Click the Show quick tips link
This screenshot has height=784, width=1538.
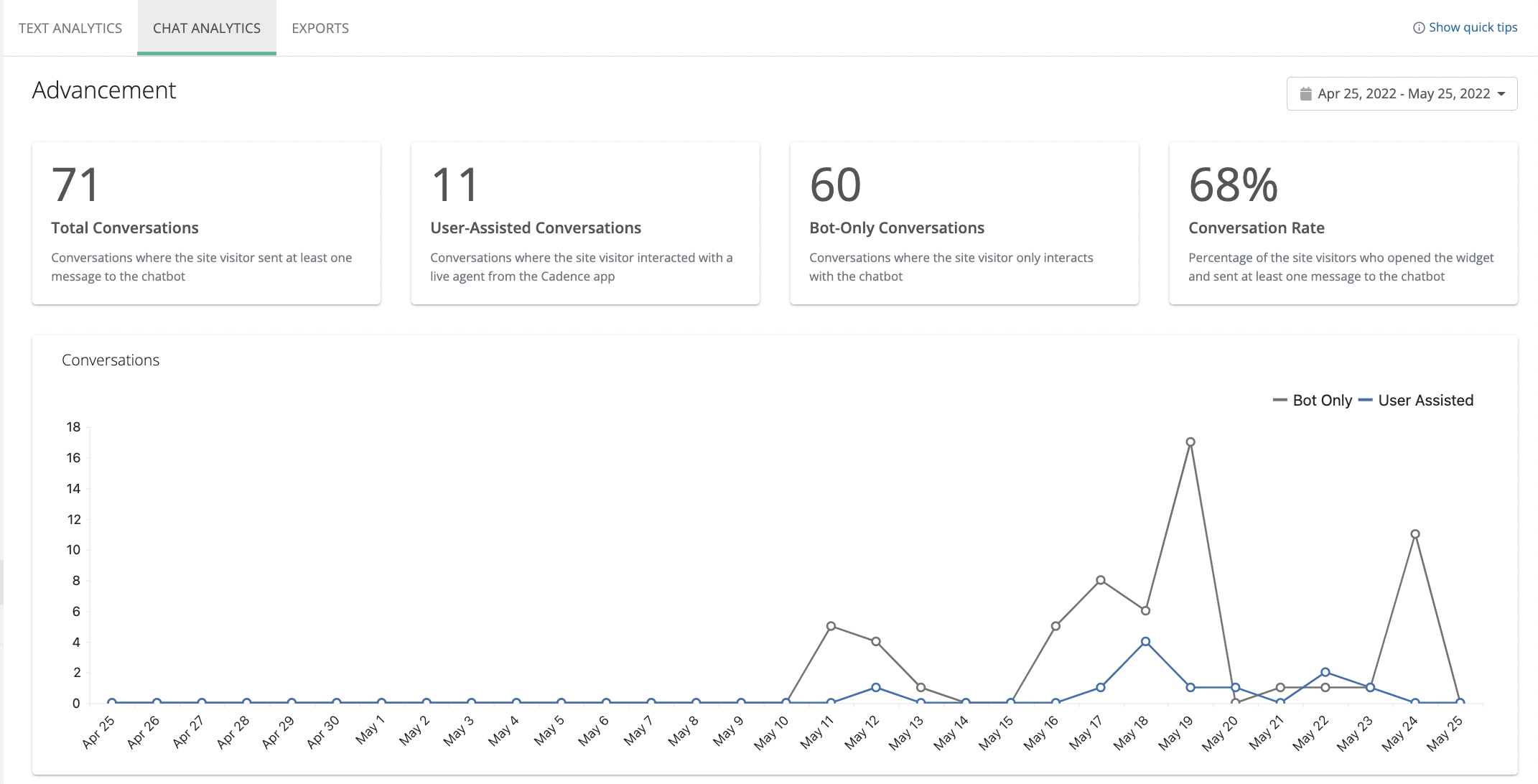point(1473,27)
